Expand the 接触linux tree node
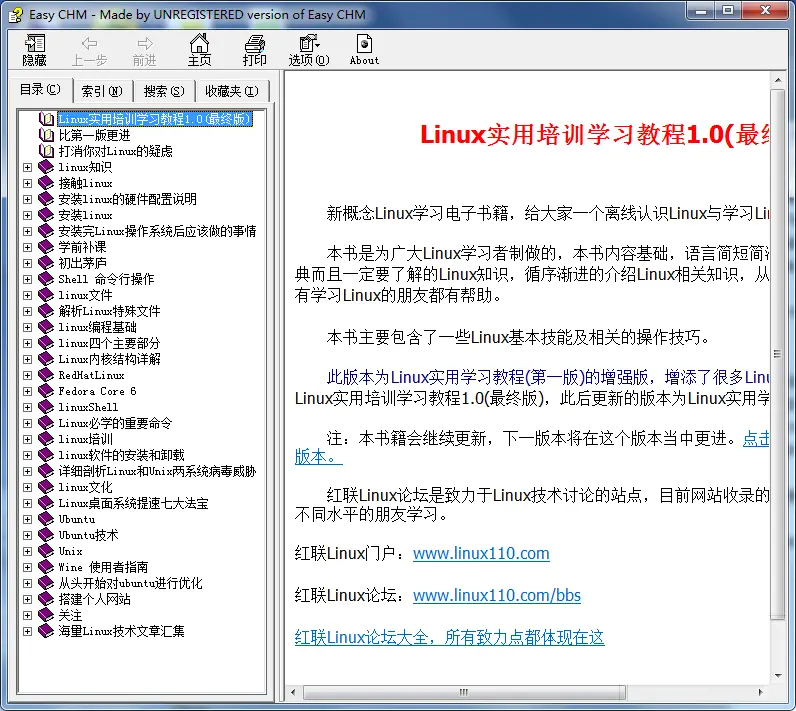The image size is (796, 711). [x=27, y=183]
